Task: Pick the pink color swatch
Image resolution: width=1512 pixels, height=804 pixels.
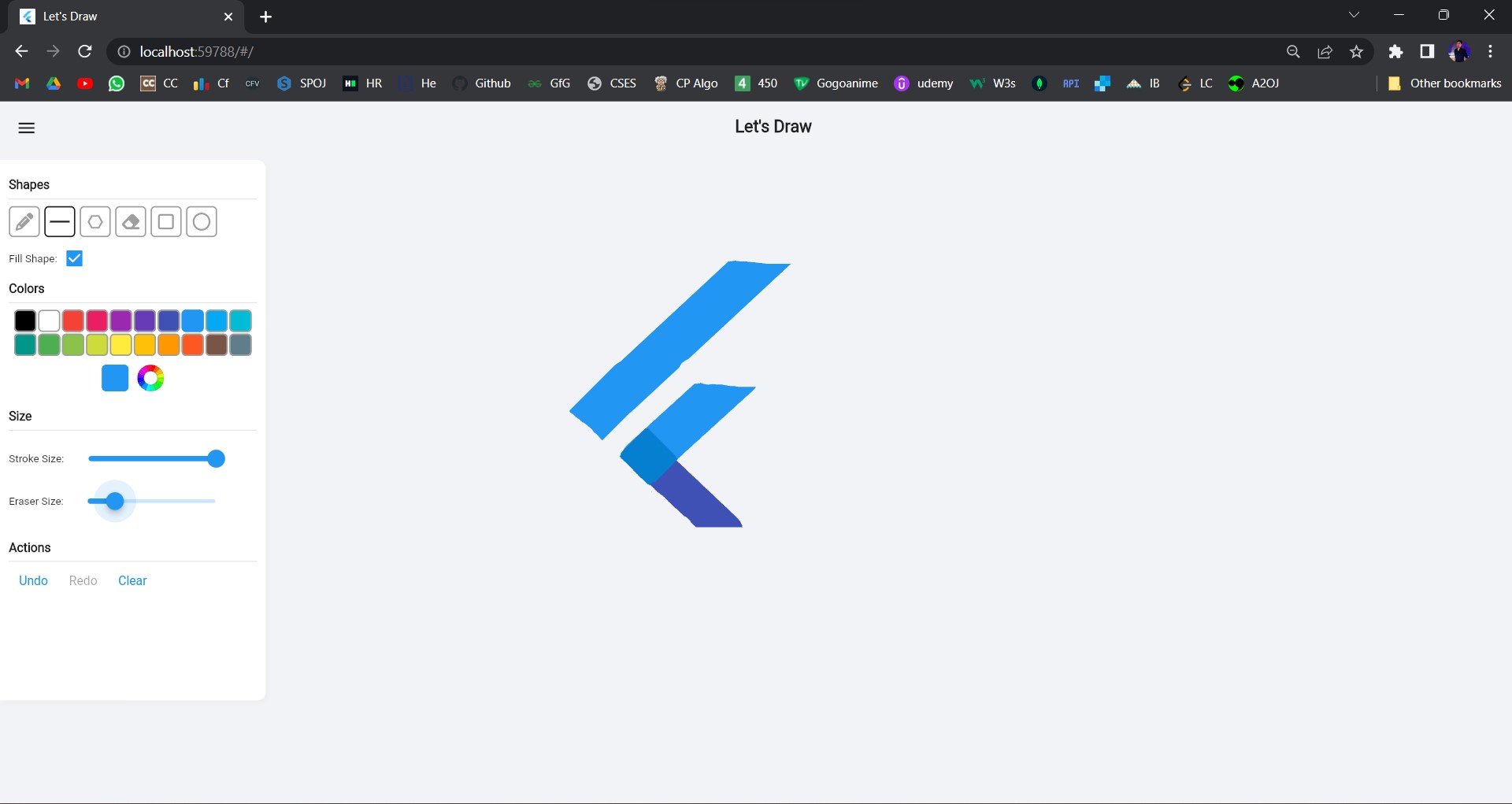Action: point(97,320)
